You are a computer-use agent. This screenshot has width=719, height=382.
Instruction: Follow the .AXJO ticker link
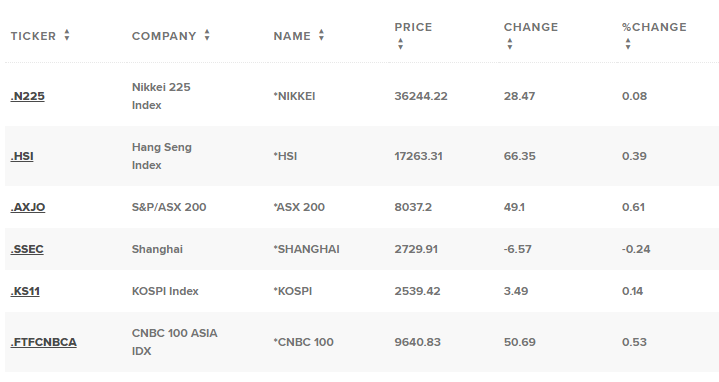tap(28, 207)
